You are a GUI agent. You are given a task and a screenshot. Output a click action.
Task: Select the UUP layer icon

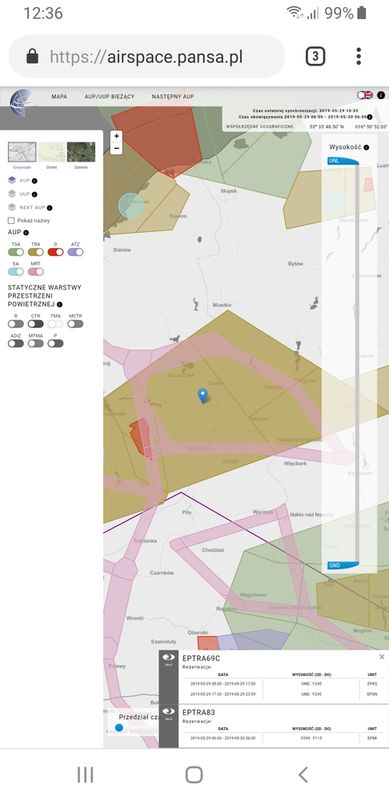click(x=12, y=194)
